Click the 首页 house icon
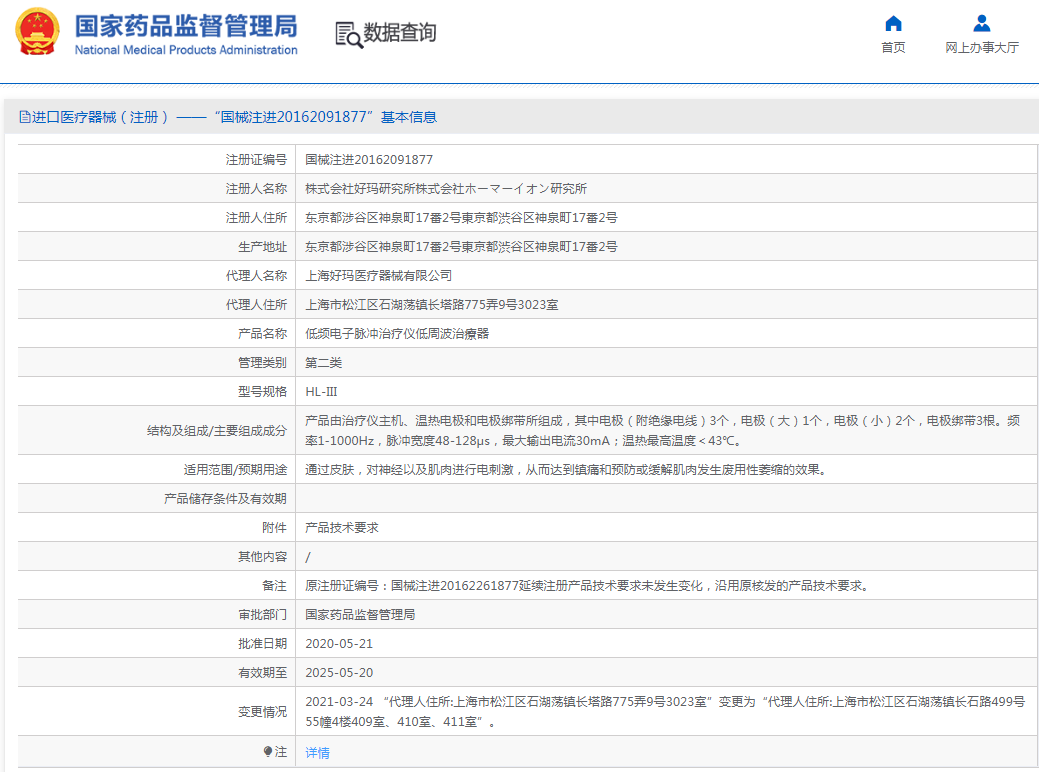The image size is (1039, 772). point(893,23)
